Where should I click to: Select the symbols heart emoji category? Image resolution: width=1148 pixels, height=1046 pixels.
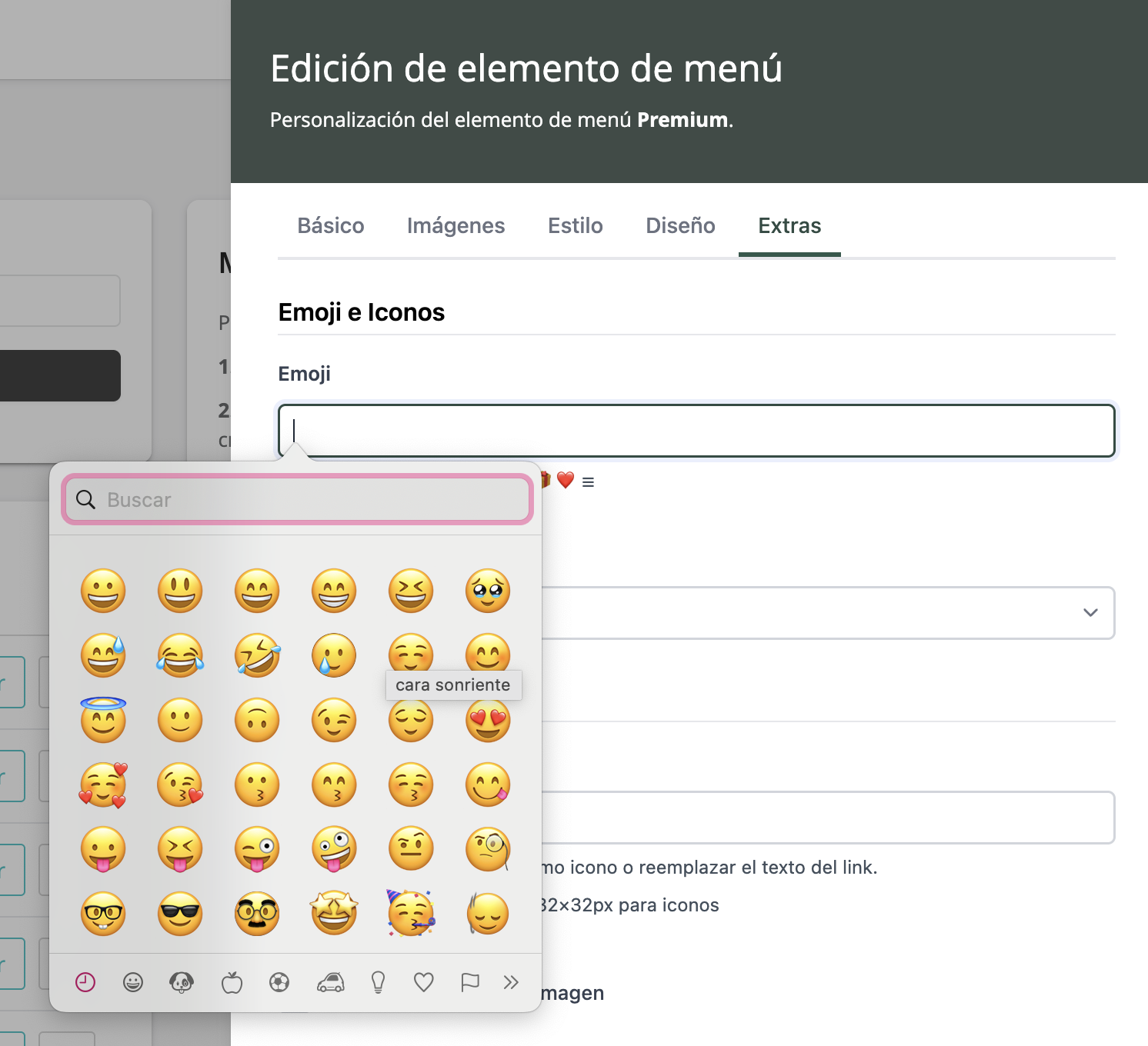[424, 982]
